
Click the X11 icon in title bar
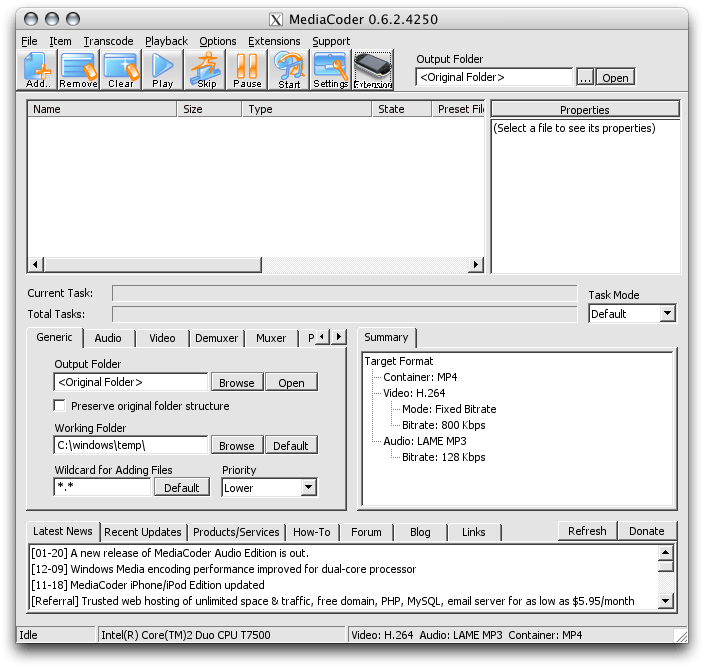[276, 19]
